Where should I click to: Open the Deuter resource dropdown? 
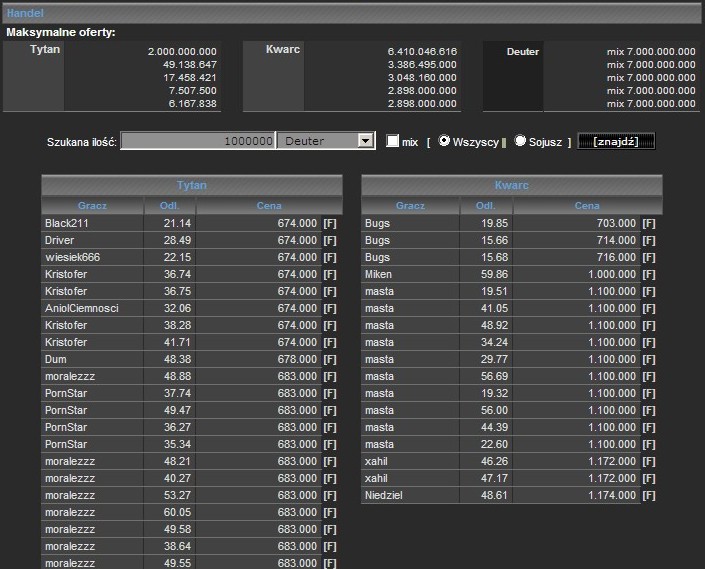(364, 141)
